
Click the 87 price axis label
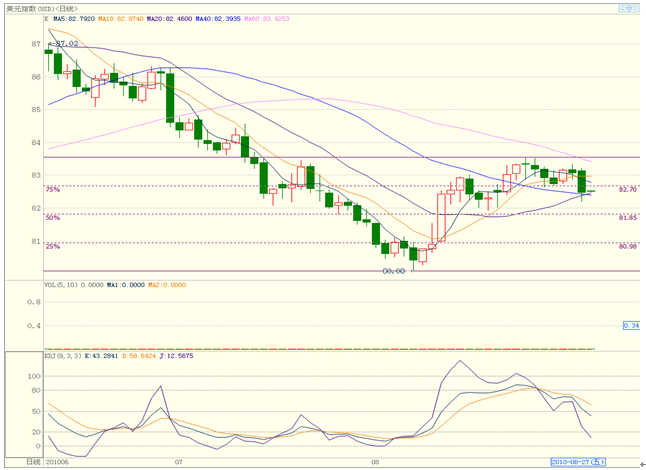click(36, 44)
